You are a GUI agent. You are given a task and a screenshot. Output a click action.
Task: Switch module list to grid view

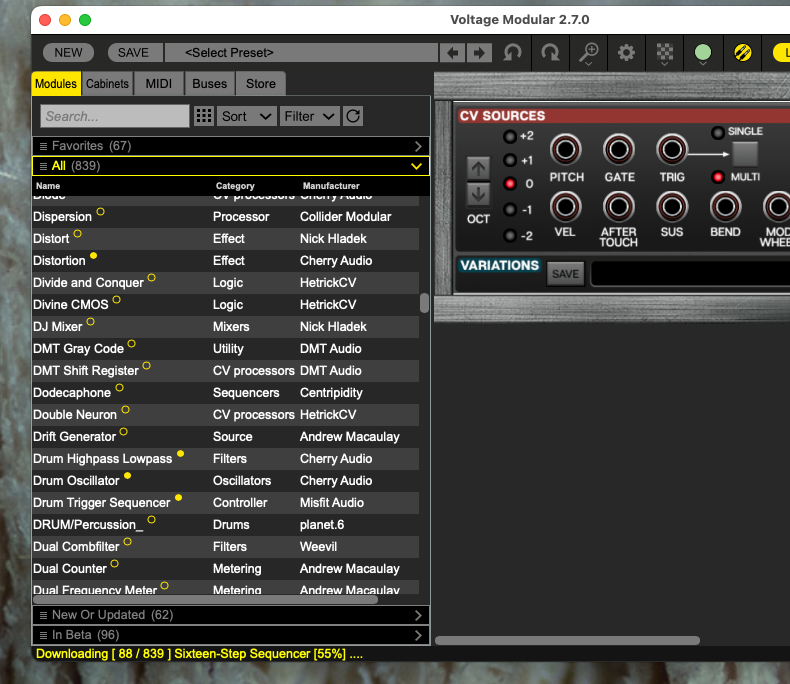[x=204, y=116]
